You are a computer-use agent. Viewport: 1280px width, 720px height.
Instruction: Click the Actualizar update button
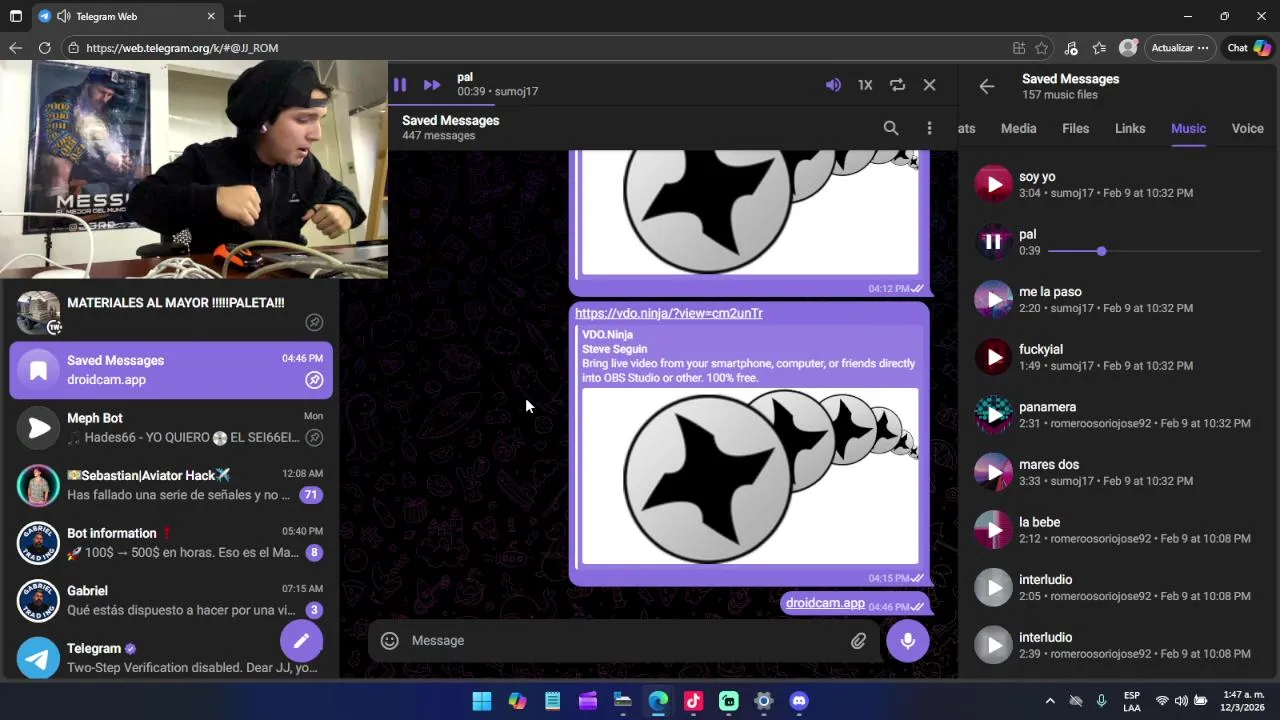1180,47
